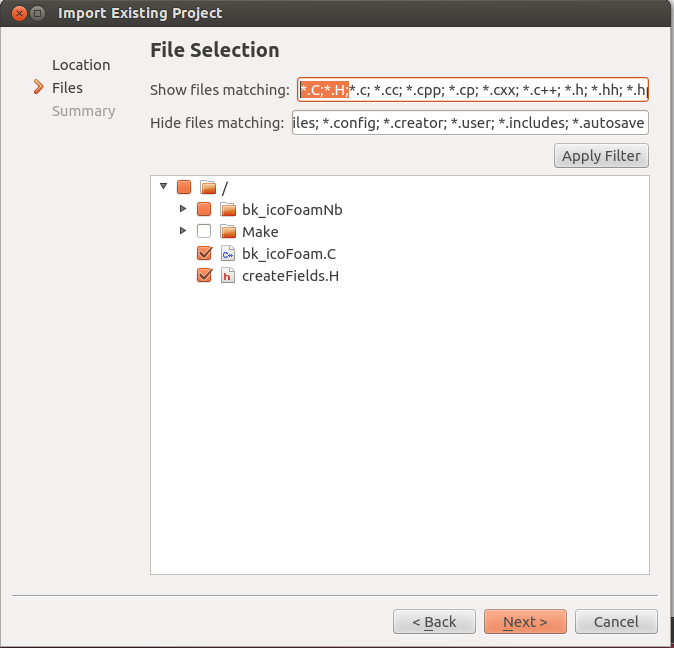The image size is (674, 648).
Task: Click the Make folder icon
Action: [x=227, y=231]
